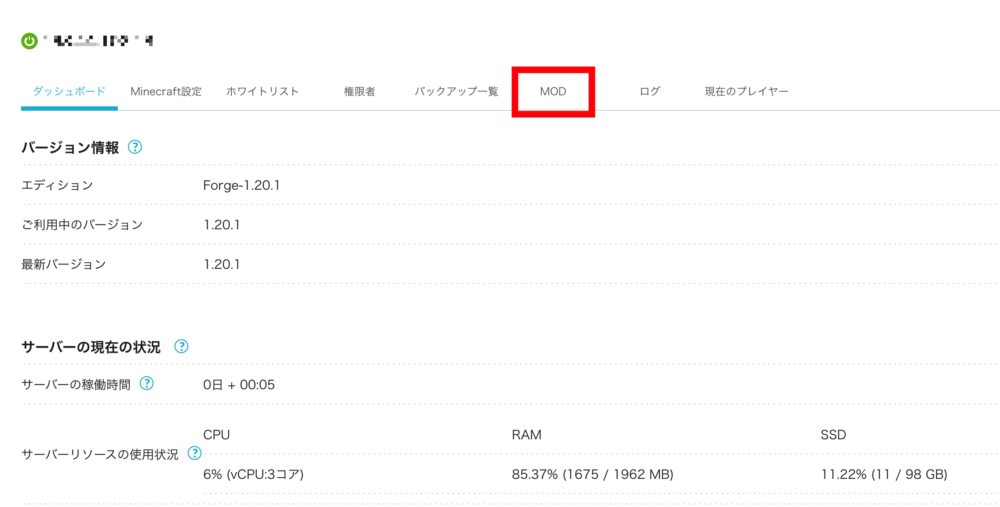
Task: Select CPU usage 6% (vCPU:3コア)
Action: pyautogui.click(x=253, y=474)
